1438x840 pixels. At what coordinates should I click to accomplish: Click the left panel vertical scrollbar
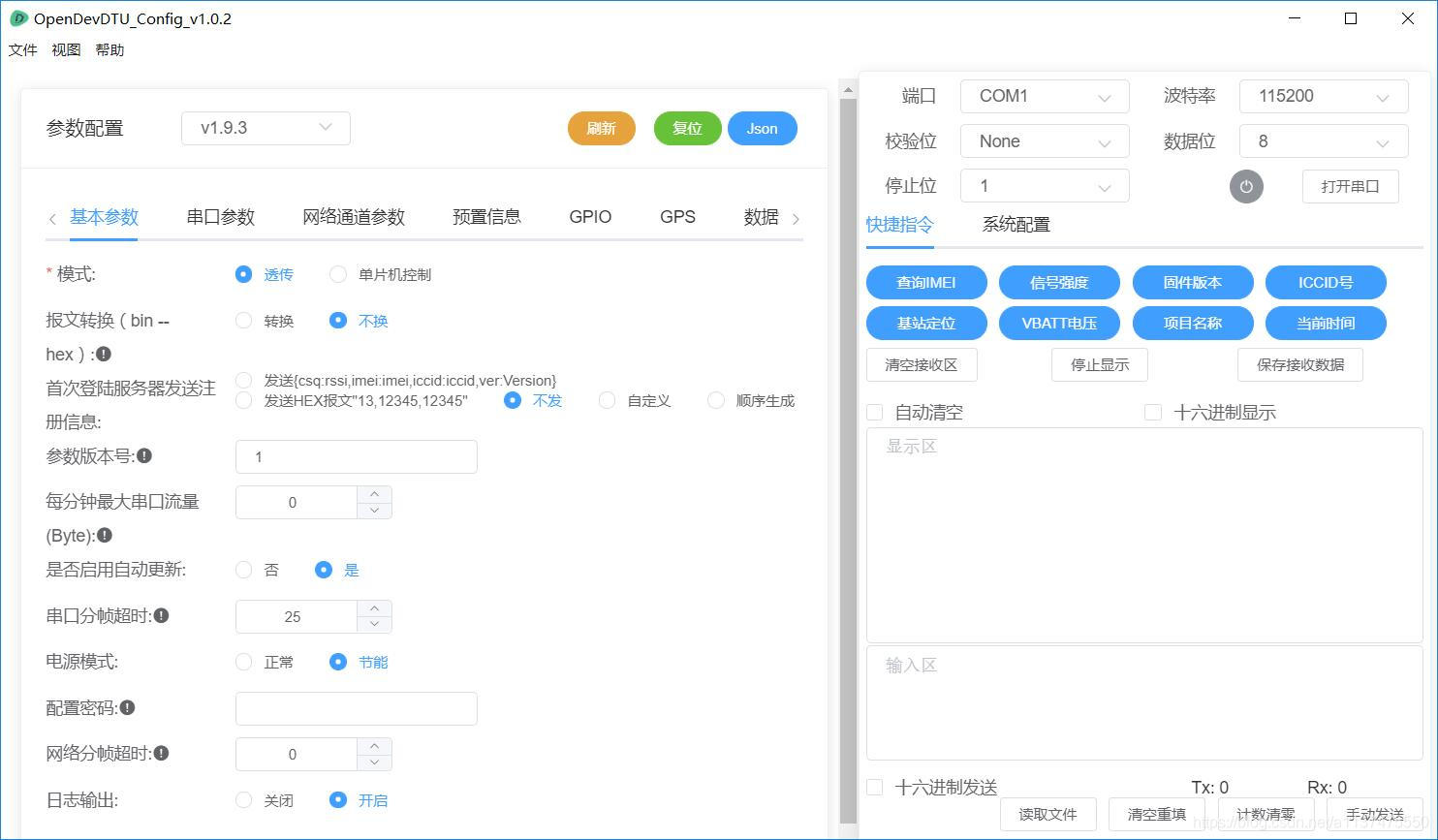pyautogui.click(x=848, y=460)
